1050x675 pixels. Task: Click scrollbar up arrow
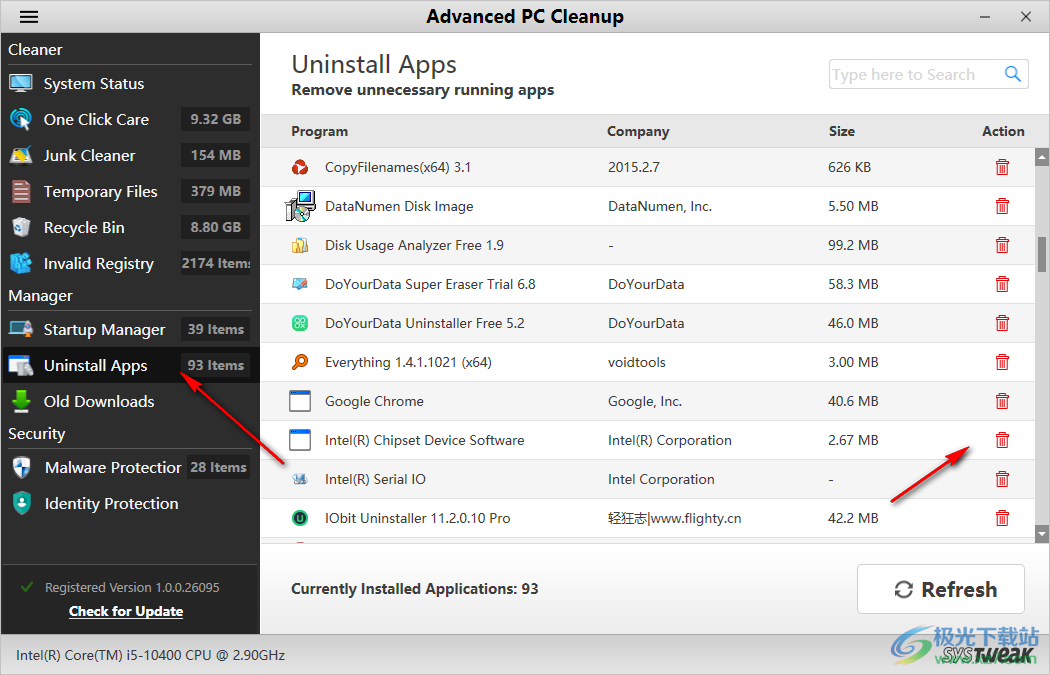click(x=1041, y=157)
